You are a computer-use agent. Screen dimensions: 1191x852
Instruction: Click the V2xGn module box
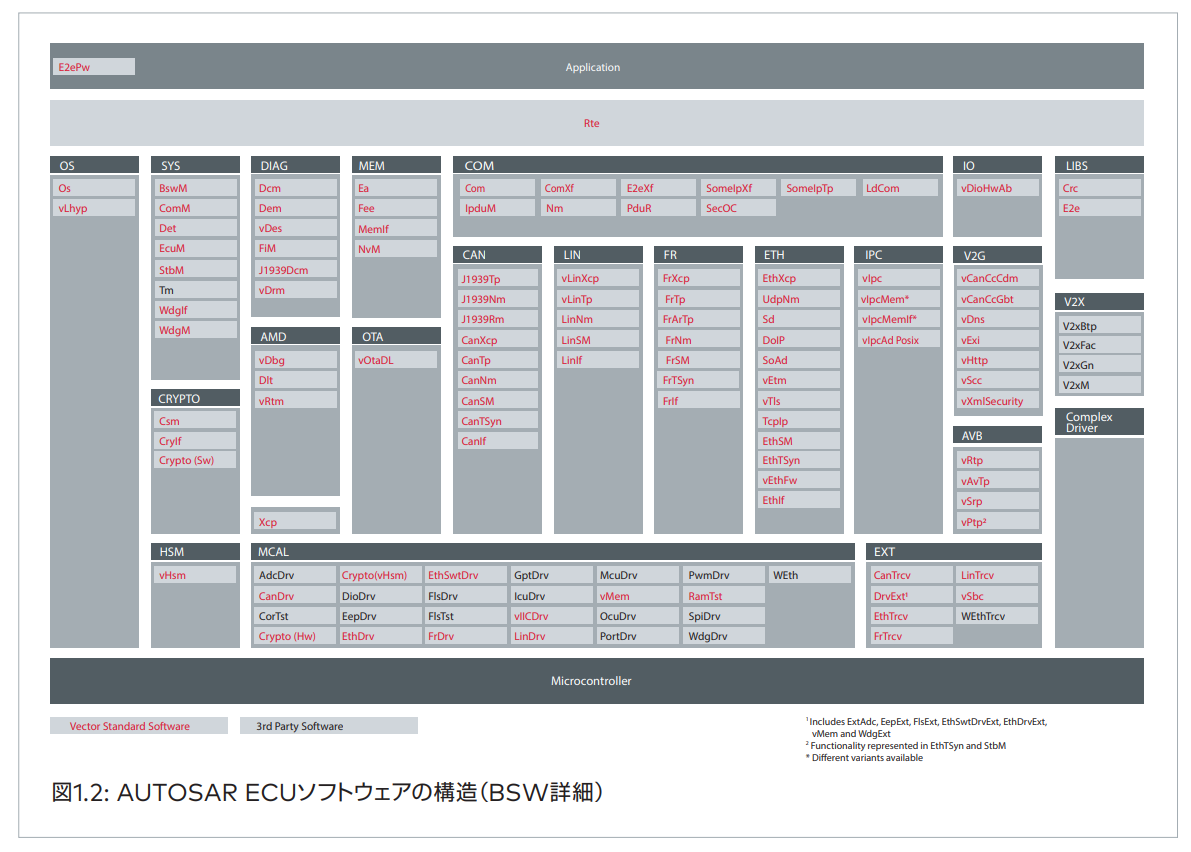[1099, 365]
